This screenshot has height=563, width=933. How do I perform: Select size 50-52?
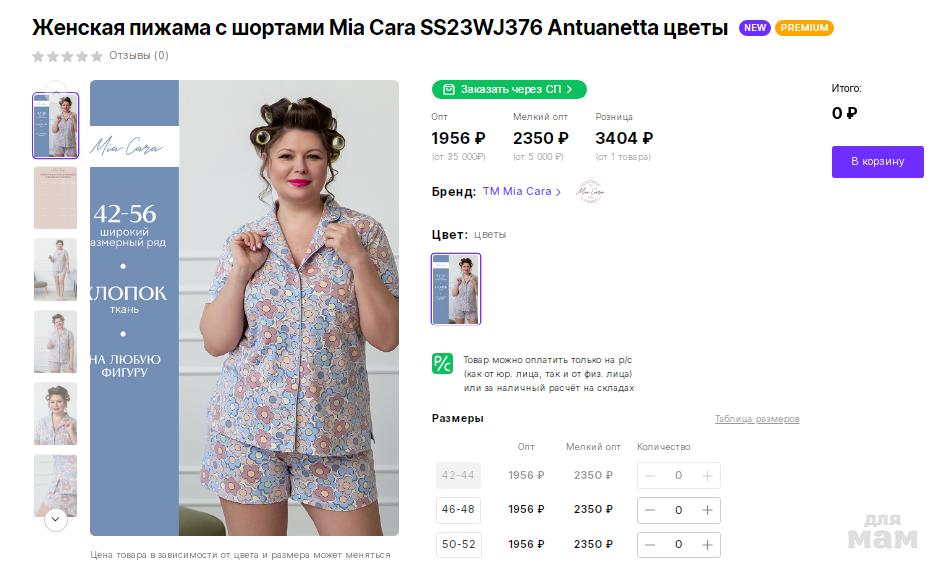coord(458,545)
